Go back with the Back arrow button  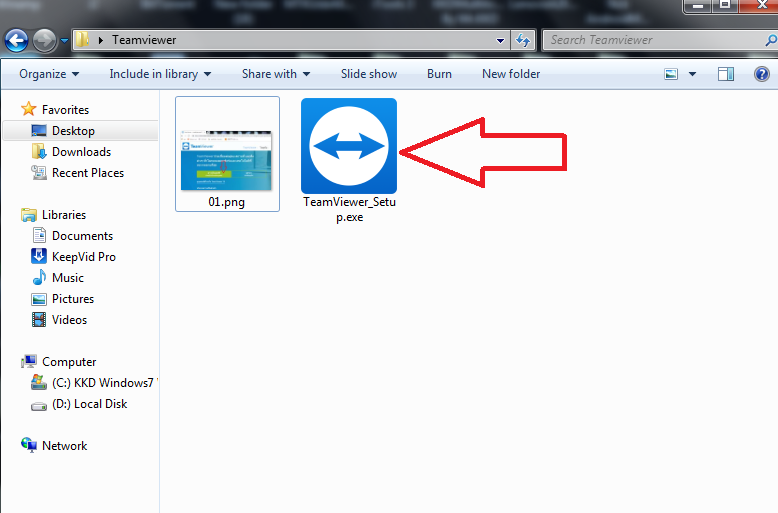[16, 41]
